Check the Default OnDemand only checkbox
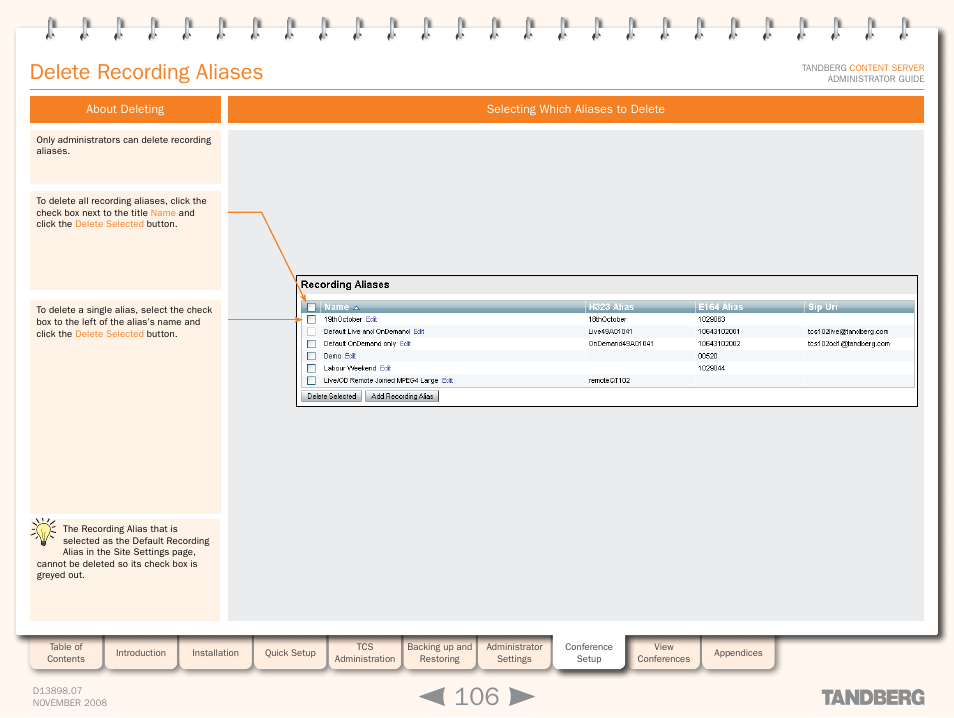The image size is (954, 718). [x=312, y=344]
